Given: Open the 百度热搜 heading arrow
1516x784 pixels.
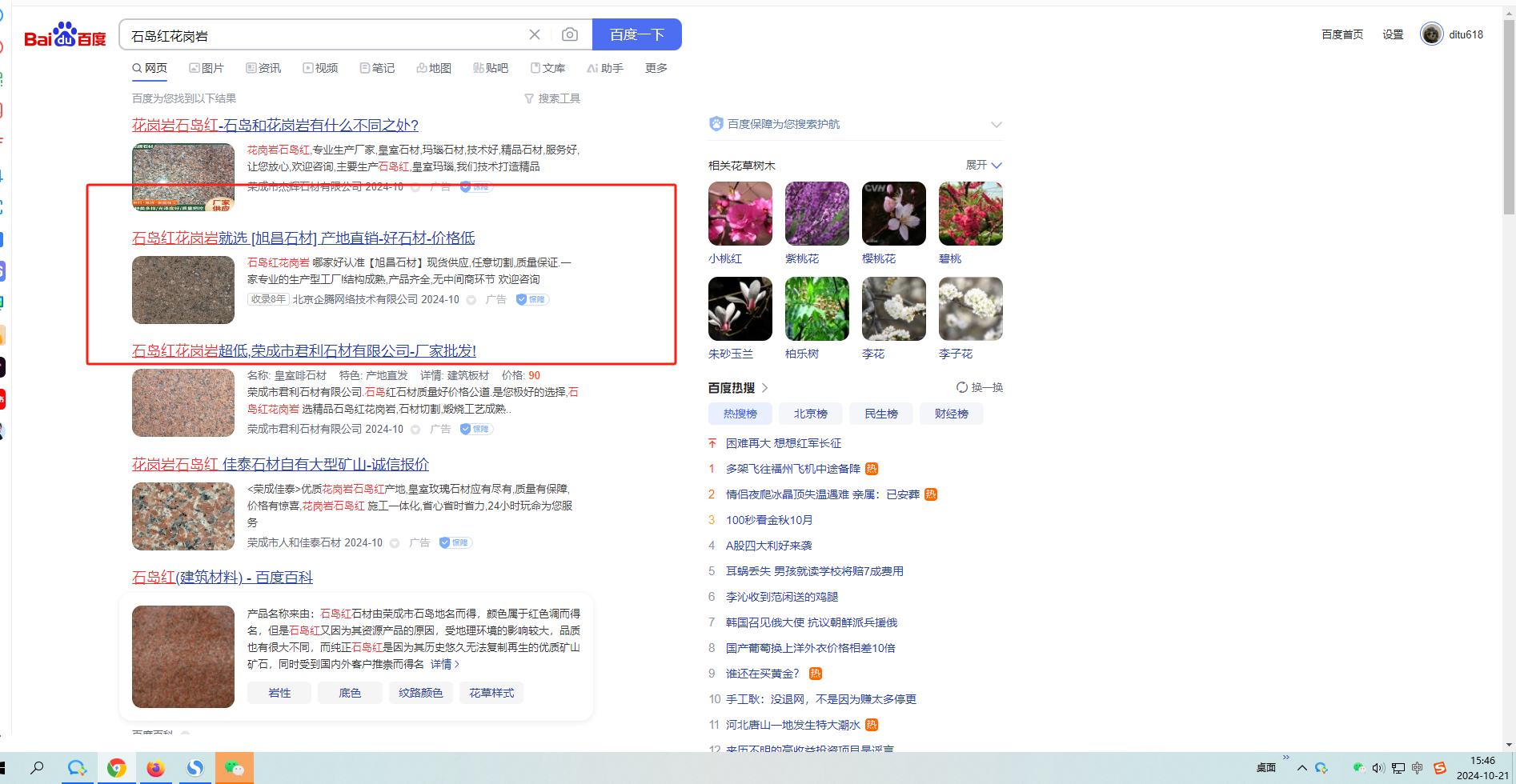Looking at the screenshot, I should pyautogui.click(x=764, y=388).
